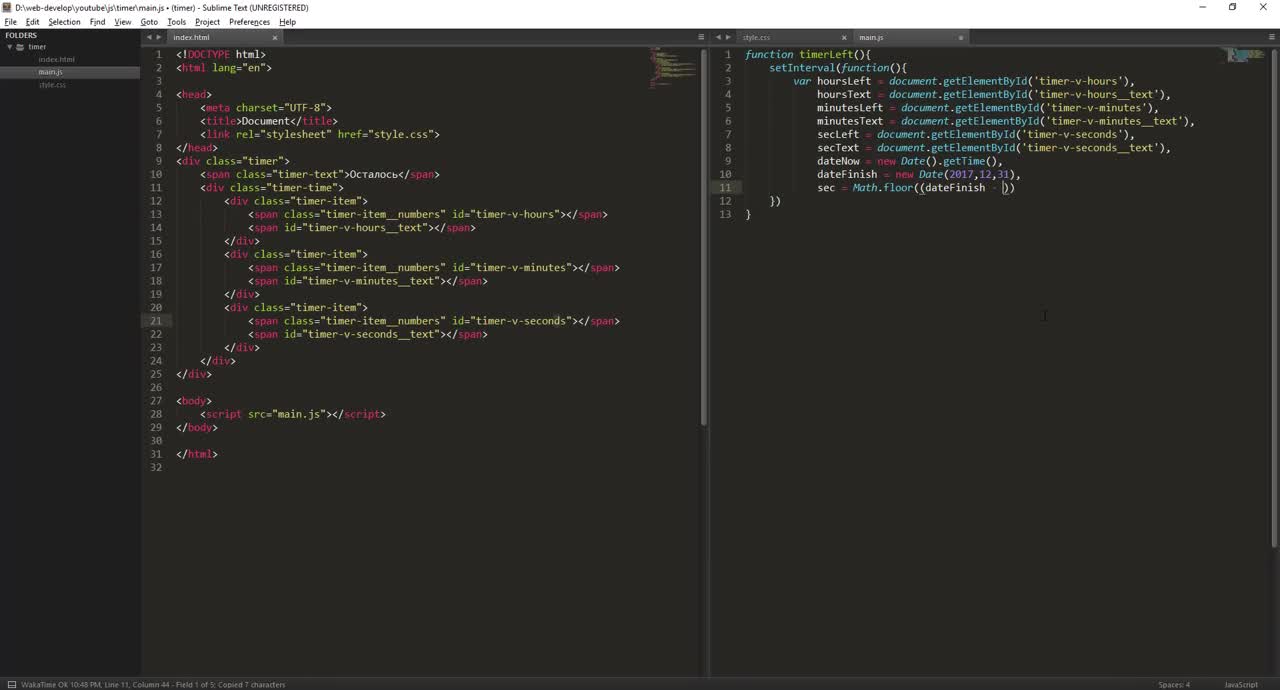Click 2017 year value in Date call
The image size is (1280, 690).
coord(961,175)
